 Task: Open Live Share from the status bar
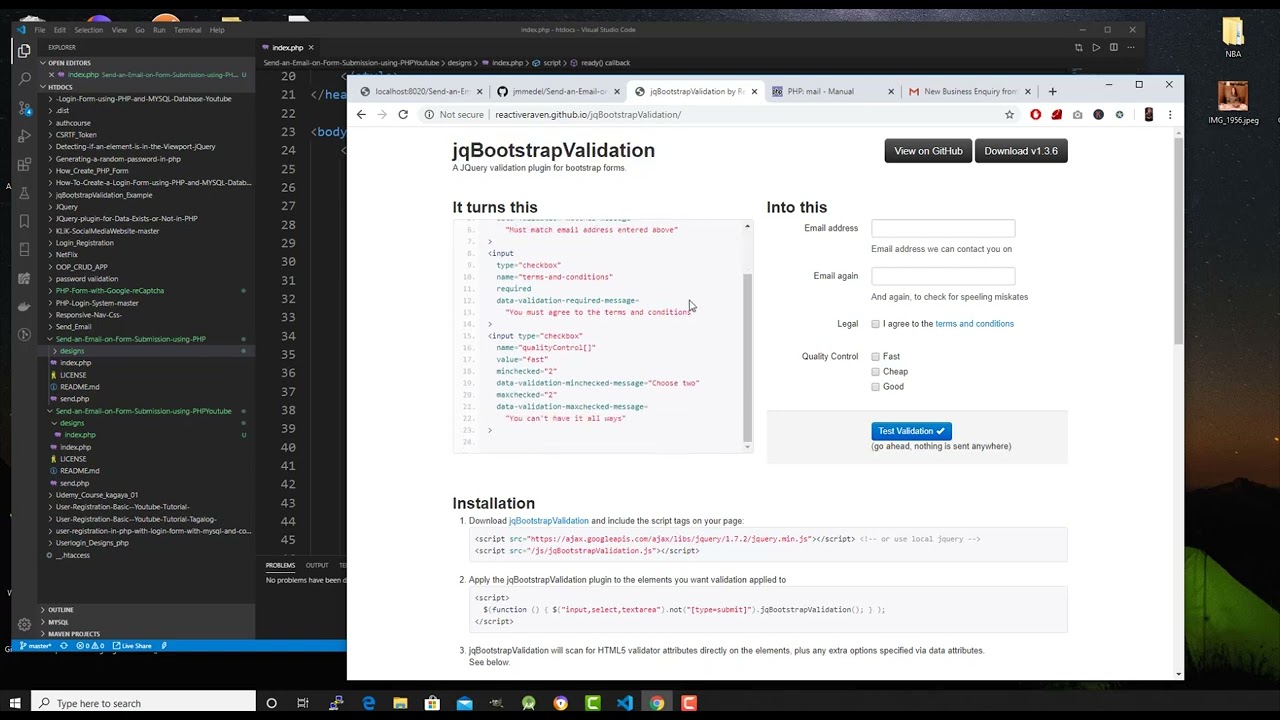click(133, 646)
